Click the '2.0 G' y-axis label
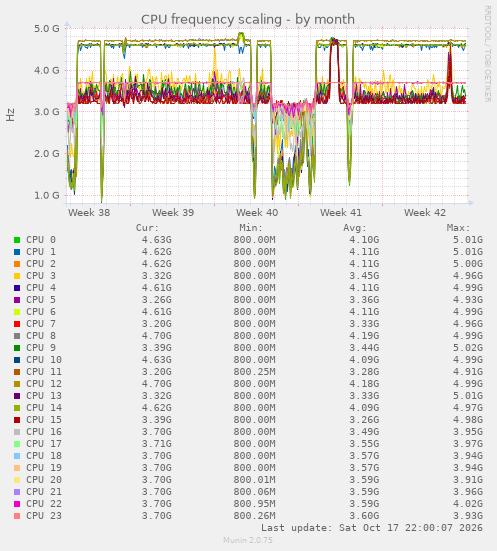 [x=47, y=154]
